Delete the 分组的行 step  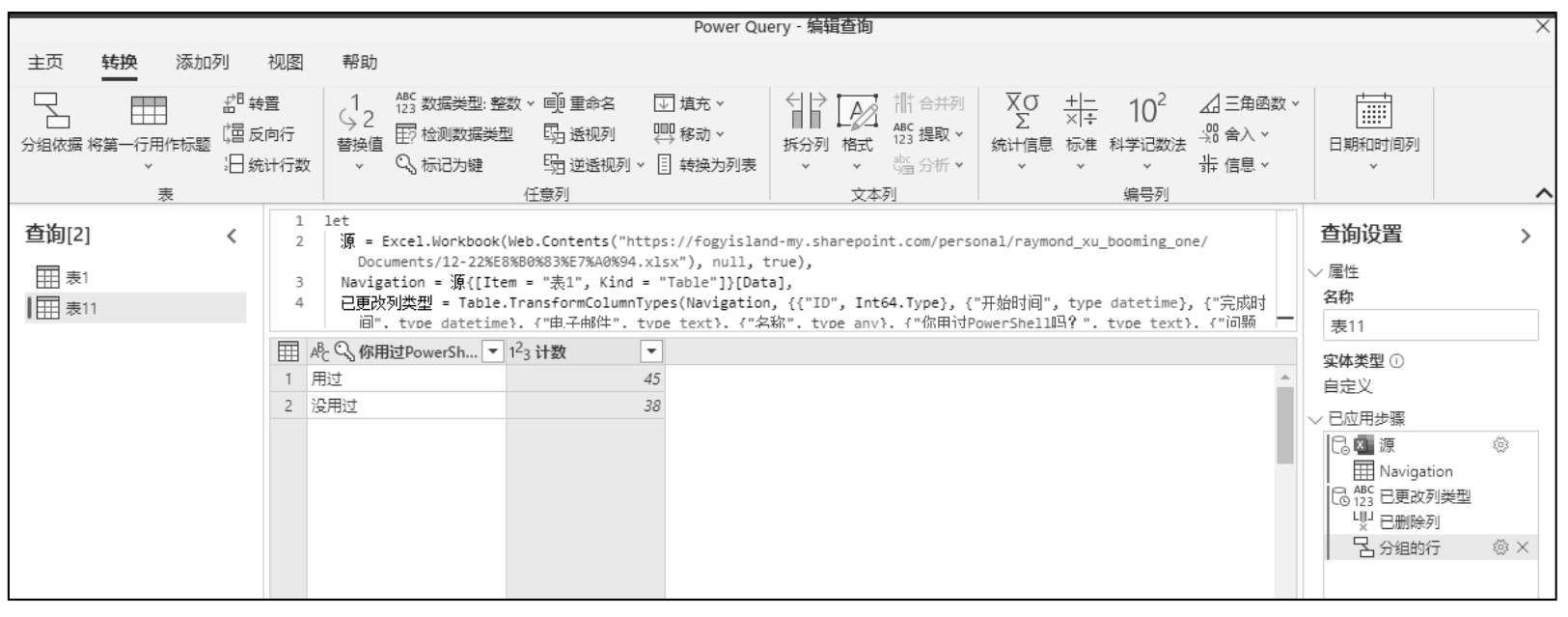coord(1523,547)
